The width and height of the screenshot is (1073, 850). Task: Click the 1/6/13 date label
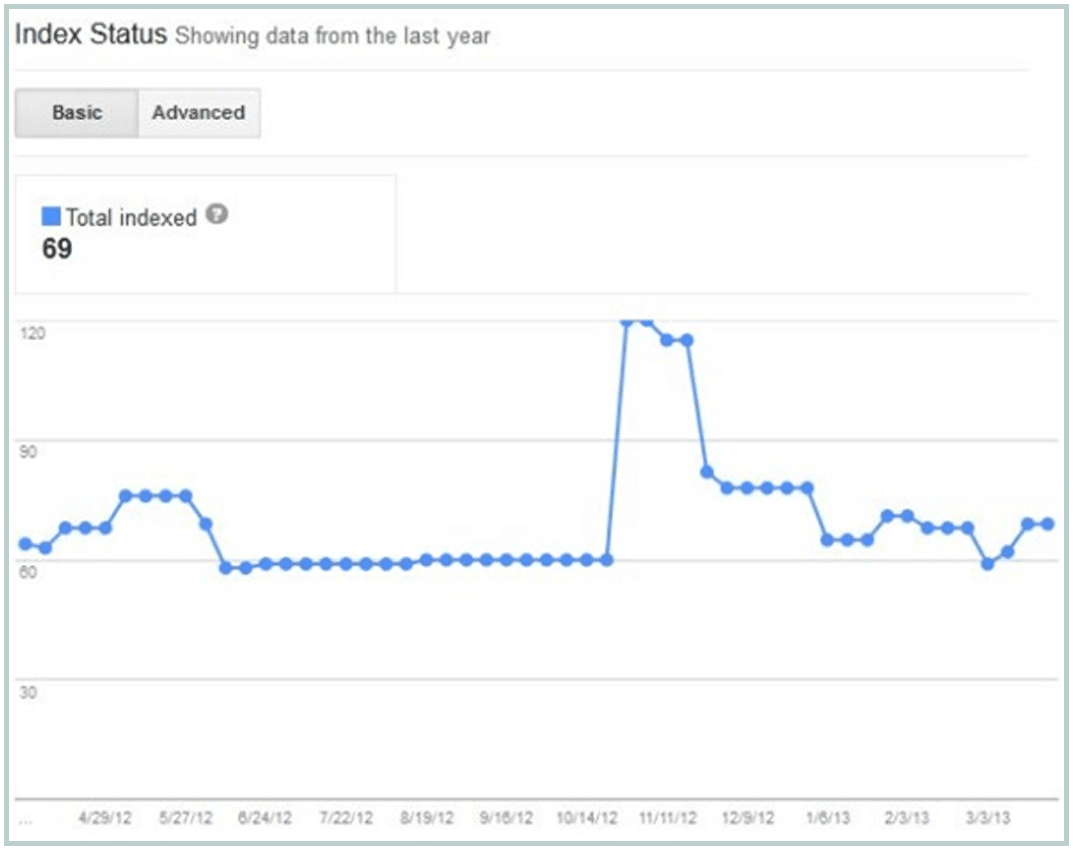827,818
